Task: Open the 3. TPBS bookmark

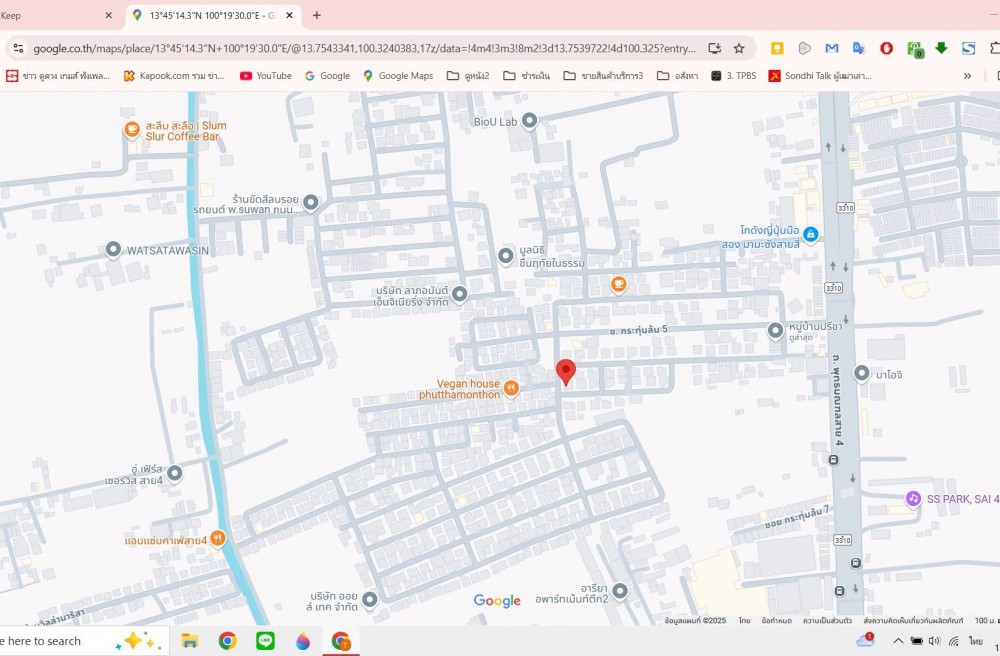Action: click(x=733, y=76)
